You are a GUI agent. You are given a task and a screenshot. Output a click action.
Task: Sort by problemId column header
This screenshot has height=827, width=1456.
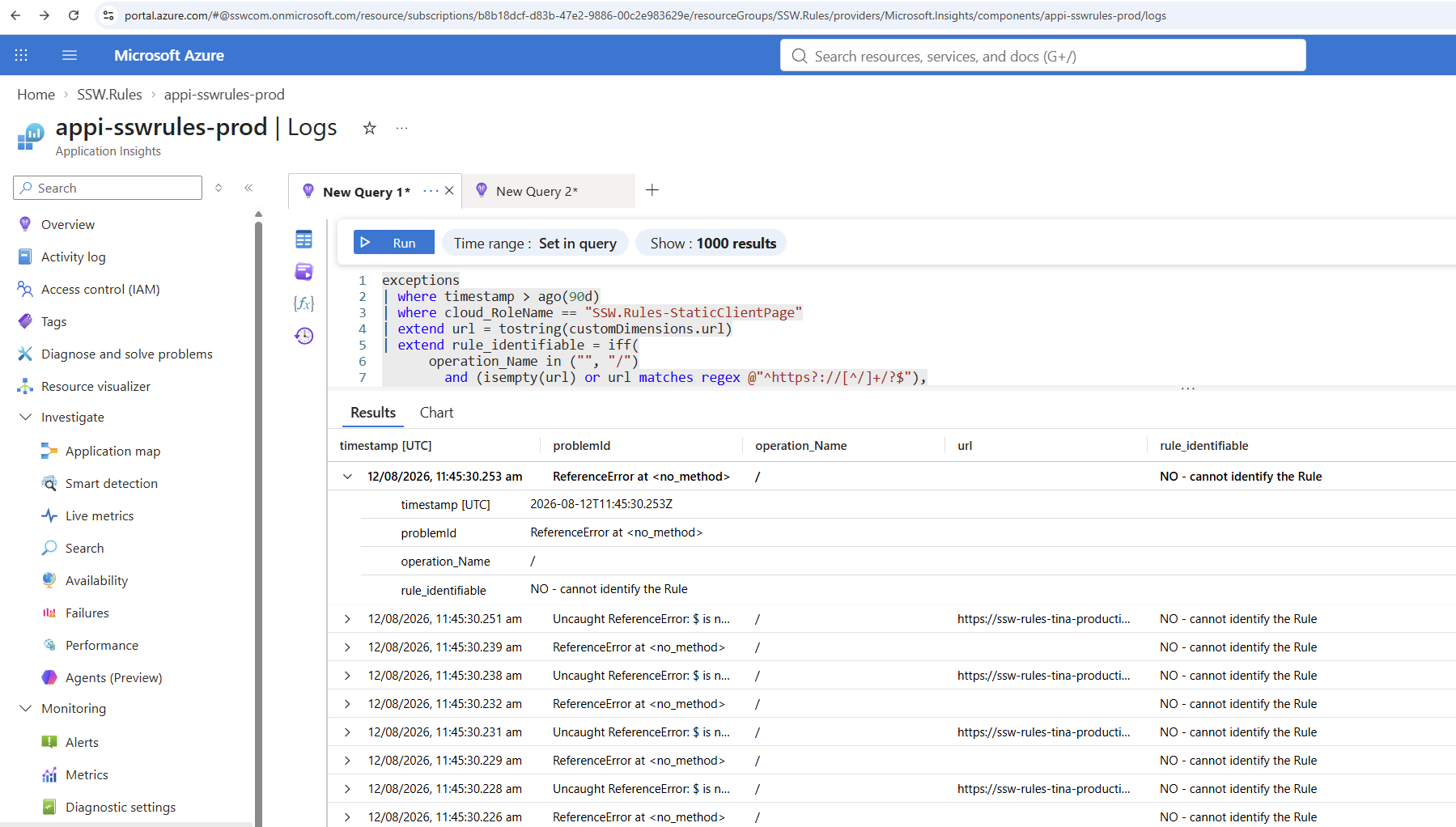[x=582, y=446]
